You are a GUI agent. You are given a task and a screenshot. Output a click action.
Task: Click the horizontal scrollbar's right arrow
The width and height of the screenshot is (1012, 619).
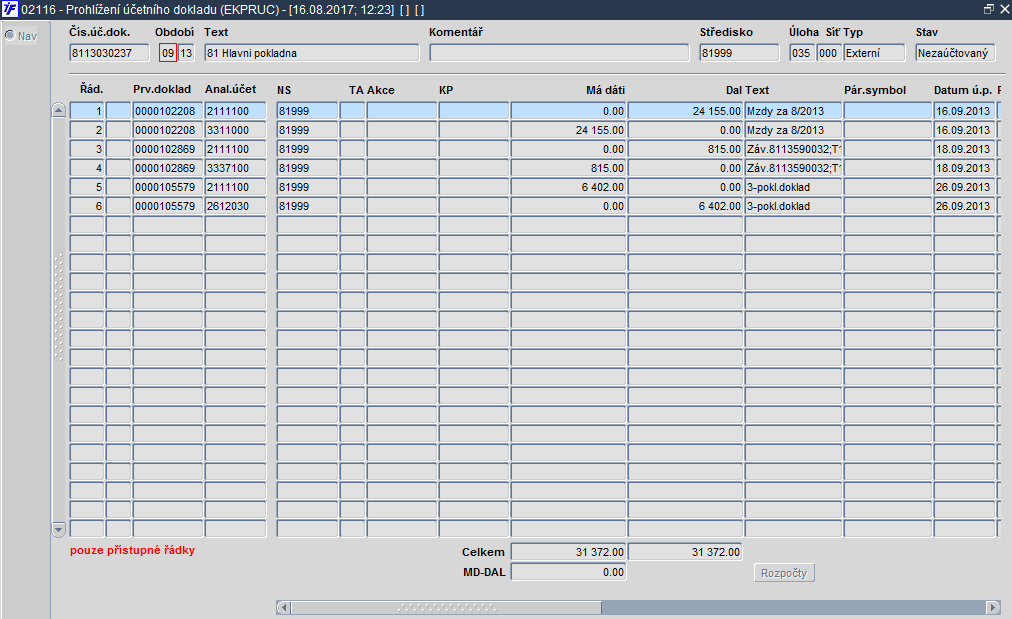pos(993,607)
